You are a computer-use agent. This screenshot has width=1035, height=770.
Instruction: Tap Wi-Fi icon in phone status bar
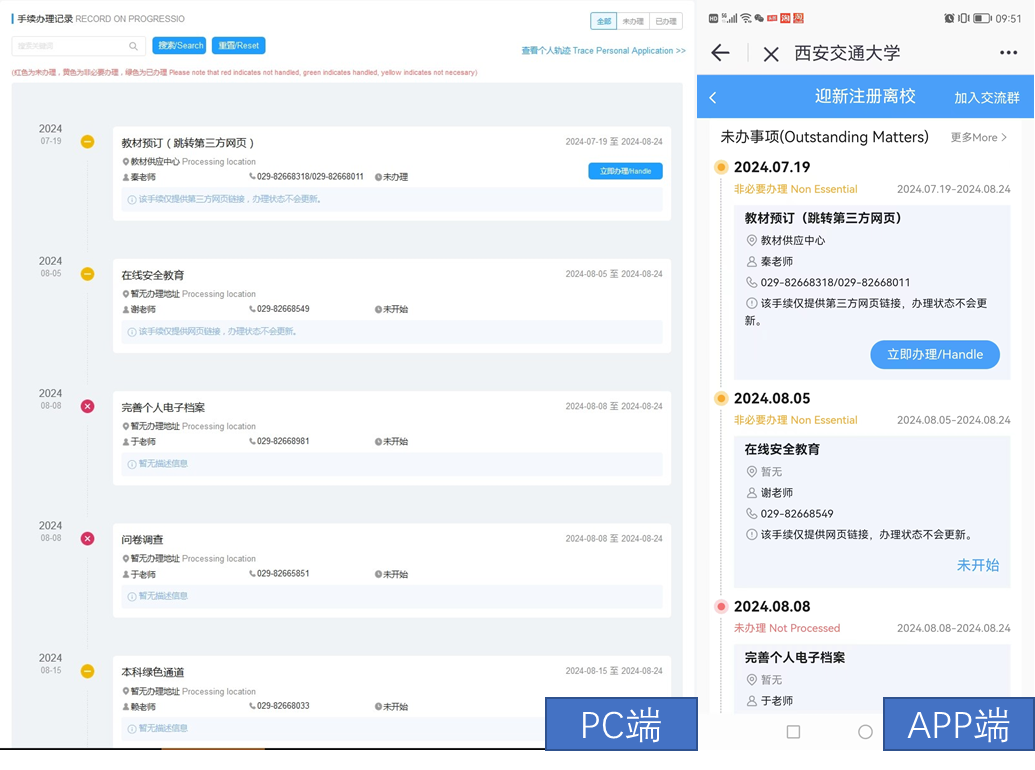[746, 18]
